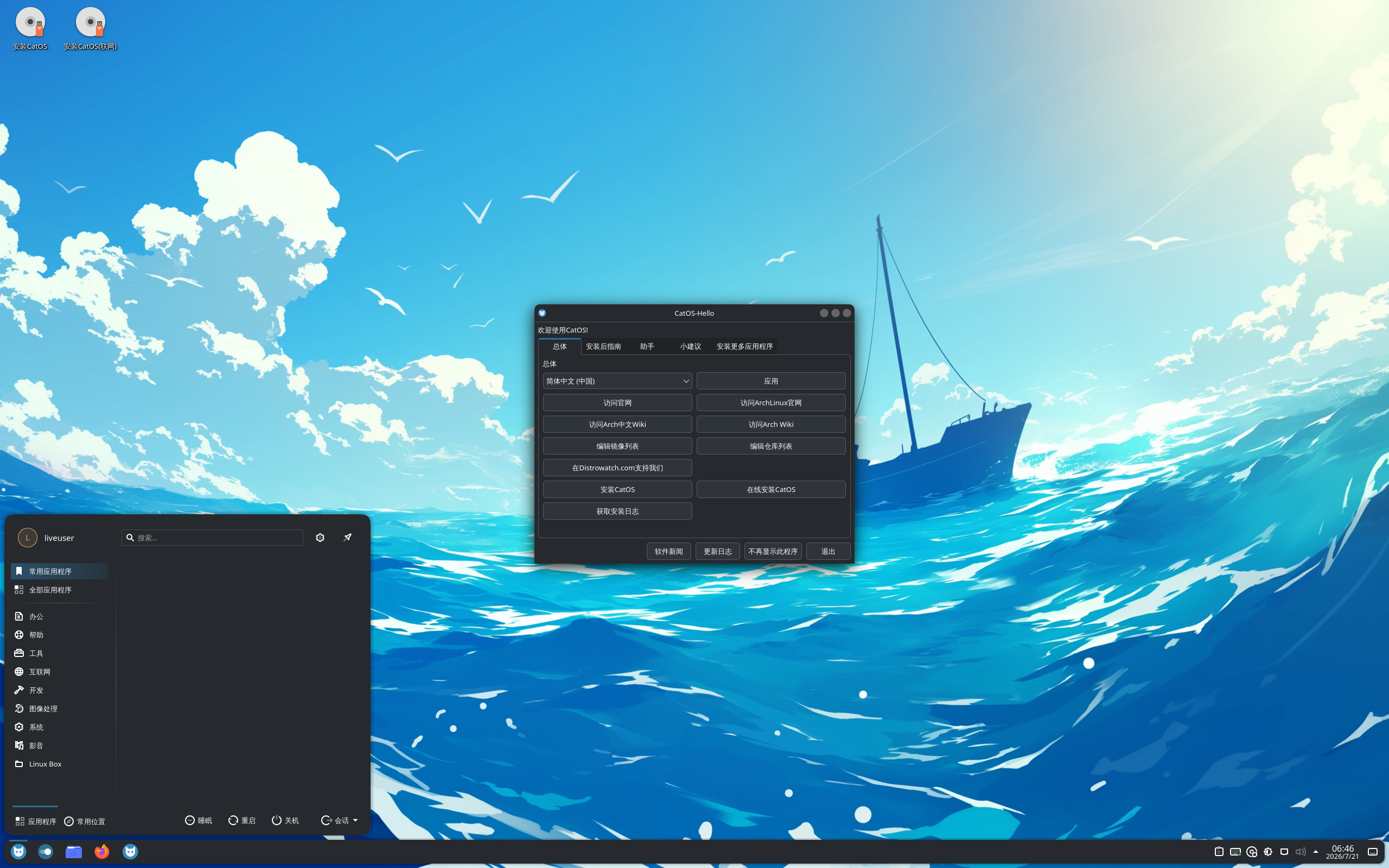This screenshot has width=1389, height=868.
Task: Click the 编辑镜像列表 button
Action: pyautogui.click(x=617, y=446)
